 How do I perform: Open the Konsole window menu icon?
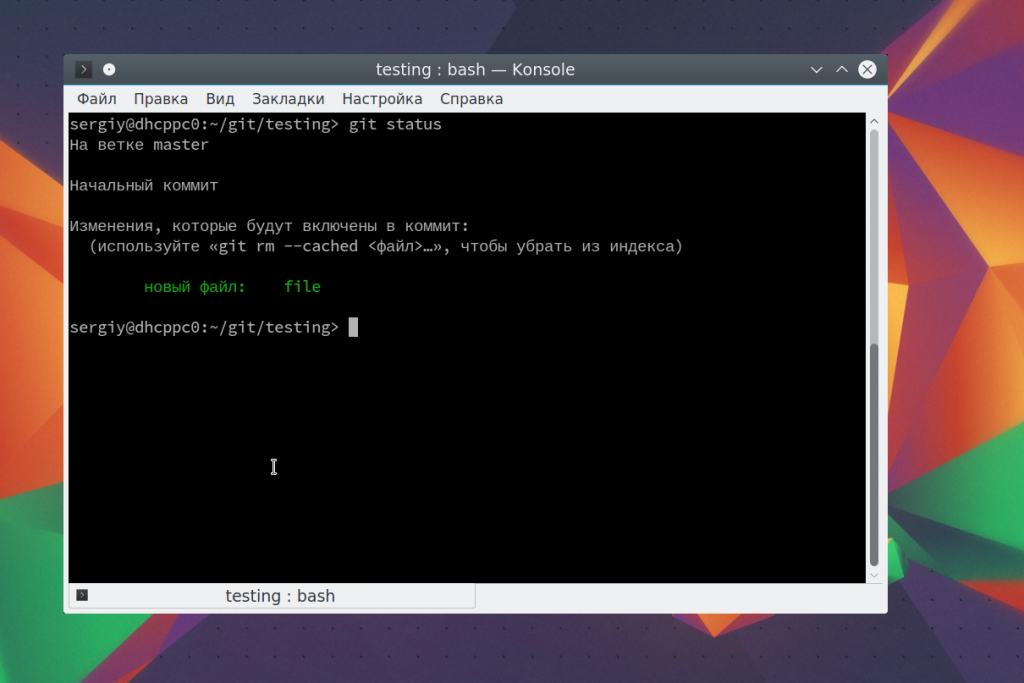coord(84,69)
